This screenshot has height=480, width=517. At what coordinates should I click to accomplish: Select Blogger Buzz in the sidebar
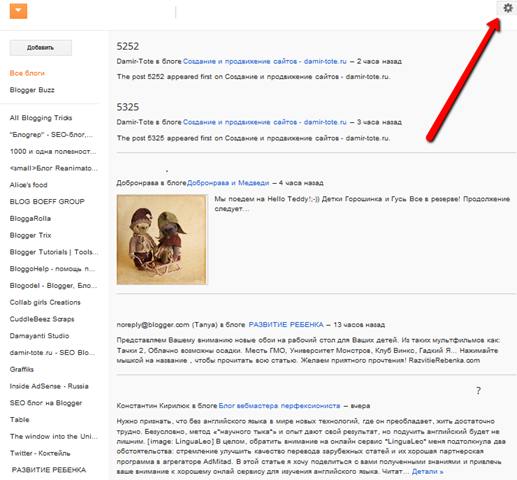click(32, 90)
